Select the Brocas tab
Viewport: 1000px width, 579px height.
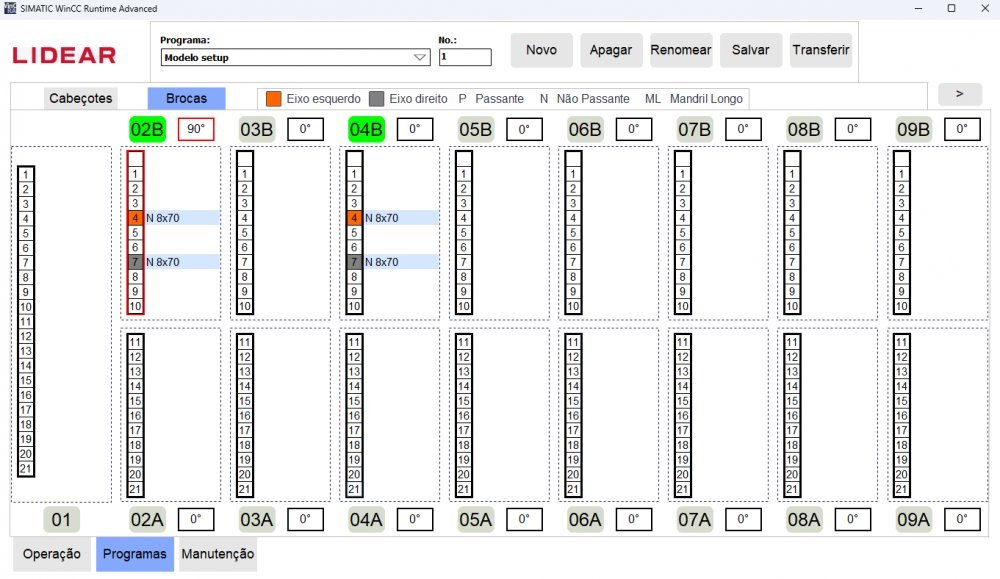tap(186, 98)
